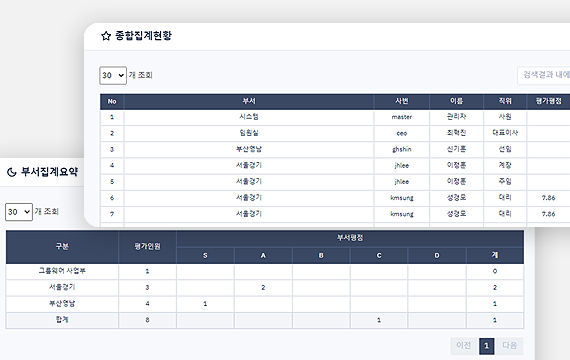Click the 검색결과 내 search field
570x360 pixels.
[x=544, y=75]
